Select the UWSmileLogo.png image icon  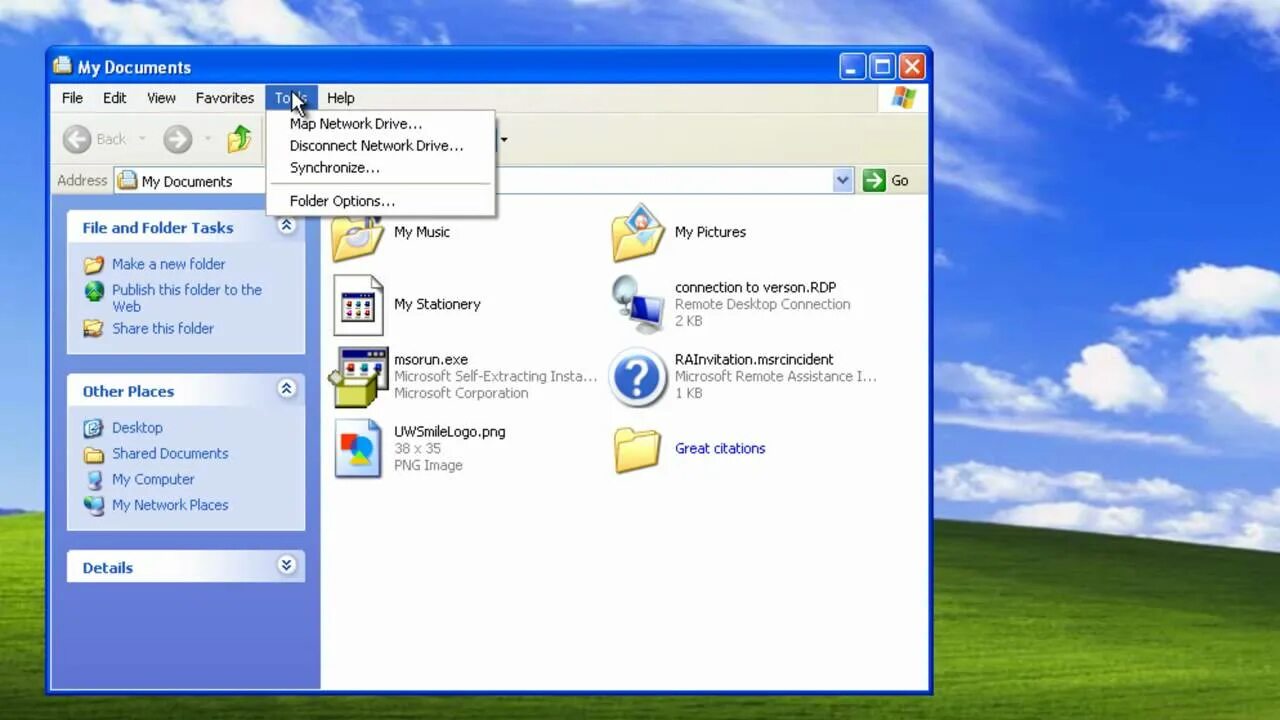tap(358, 449)
